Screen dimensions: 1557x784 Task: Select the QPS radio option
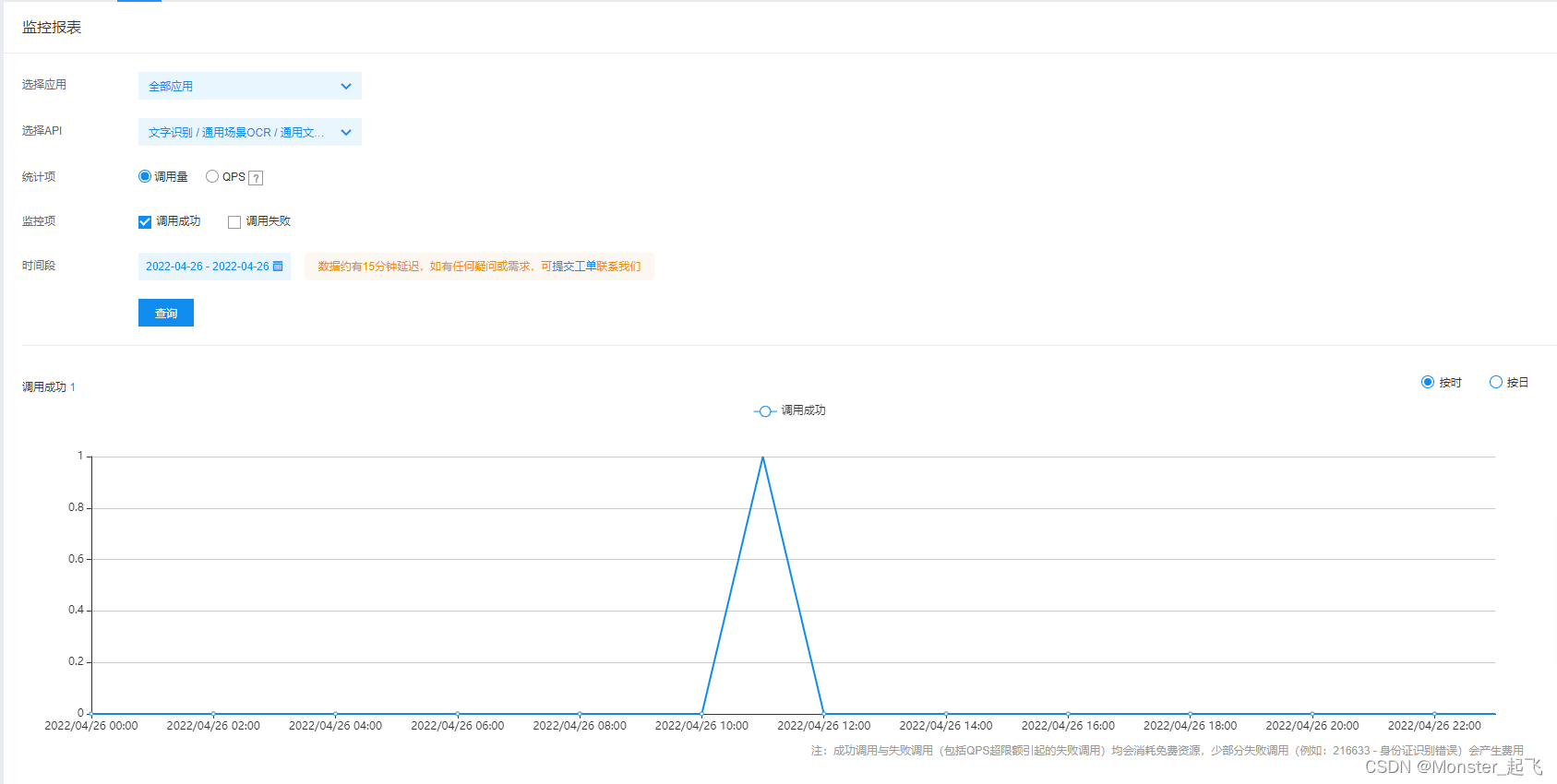point(212,176)
